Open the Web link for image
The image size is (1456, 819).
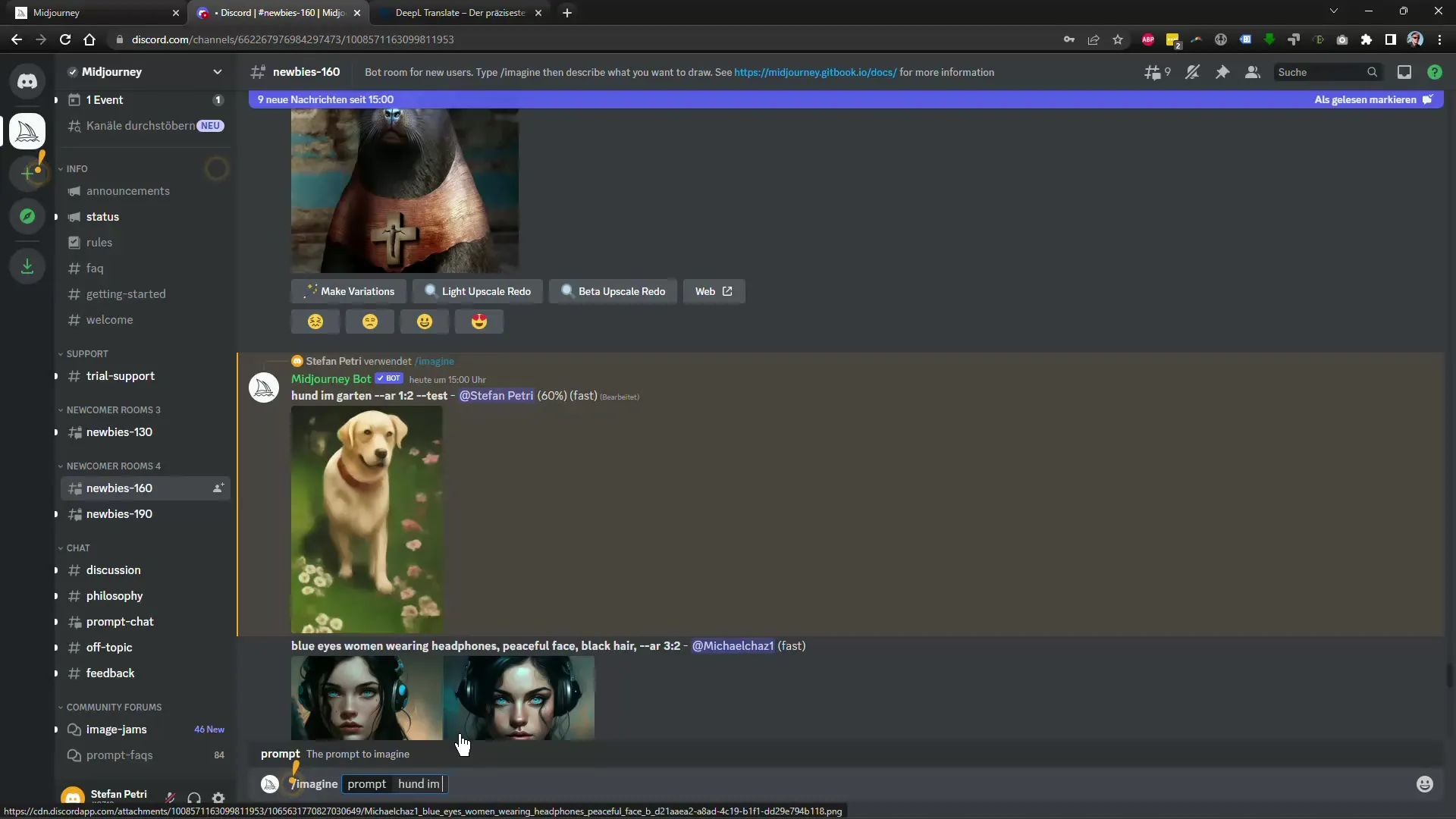713,291
